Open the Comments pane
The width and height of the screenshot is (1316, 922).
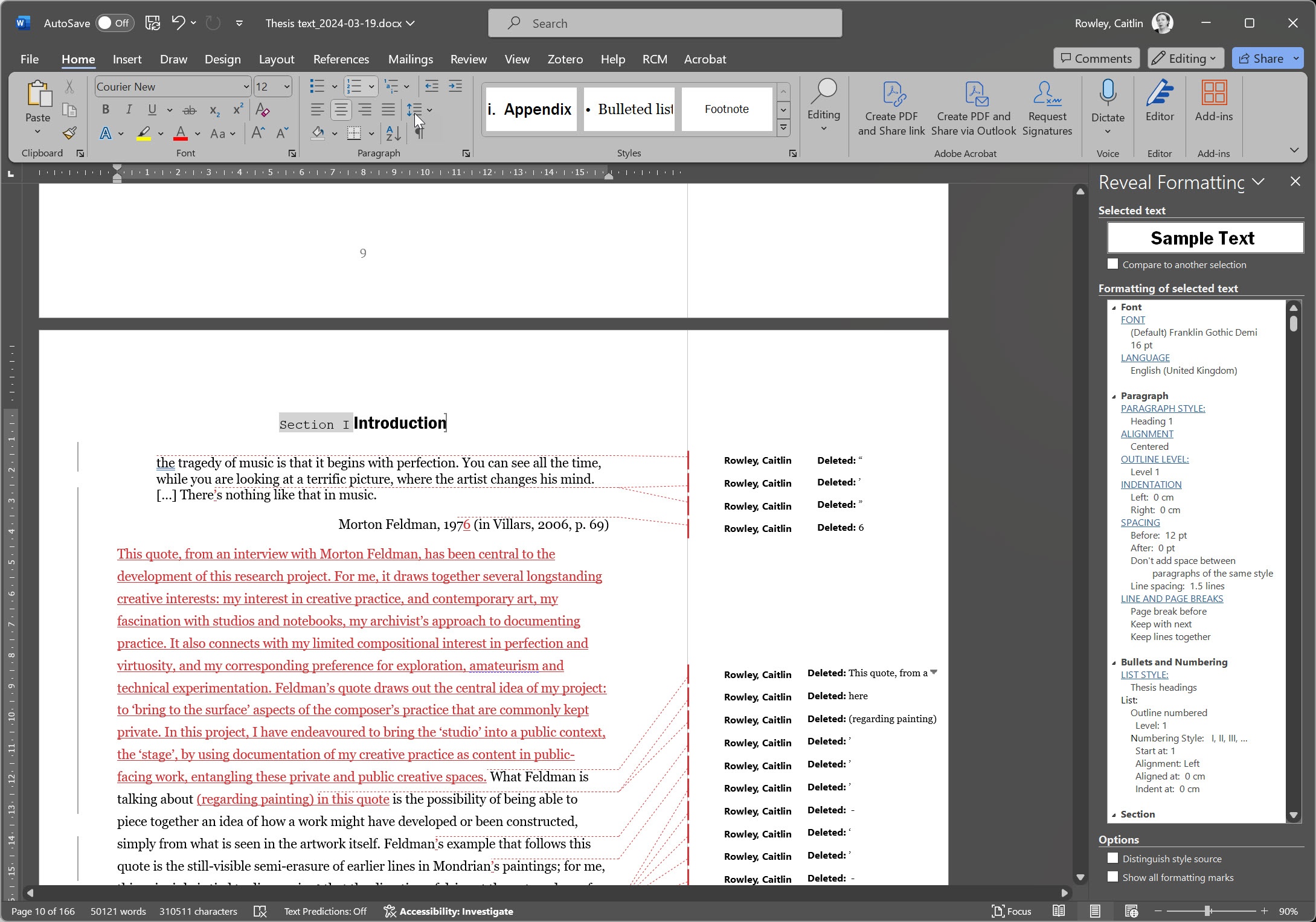point(1096,59)
